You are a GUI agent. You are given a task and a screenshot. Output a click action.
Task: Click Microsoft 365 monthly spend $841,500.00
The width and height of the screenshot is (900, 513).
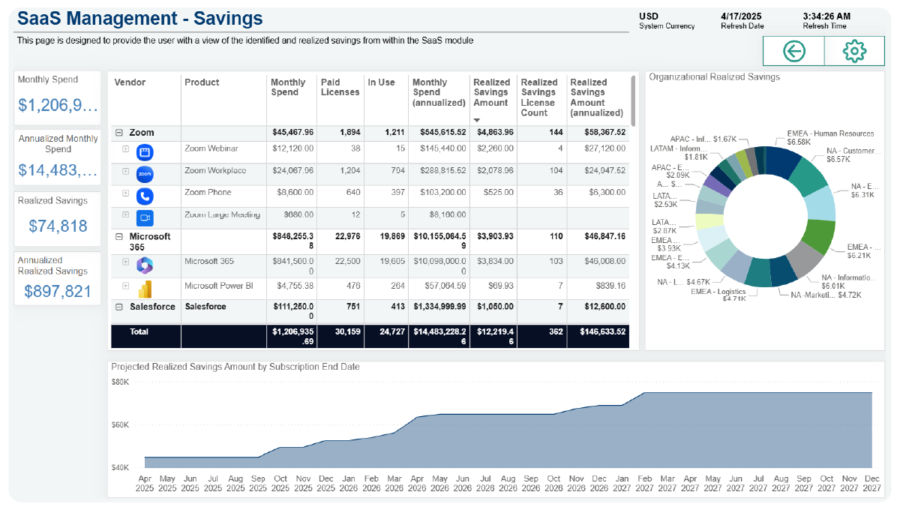coord(293,266)
